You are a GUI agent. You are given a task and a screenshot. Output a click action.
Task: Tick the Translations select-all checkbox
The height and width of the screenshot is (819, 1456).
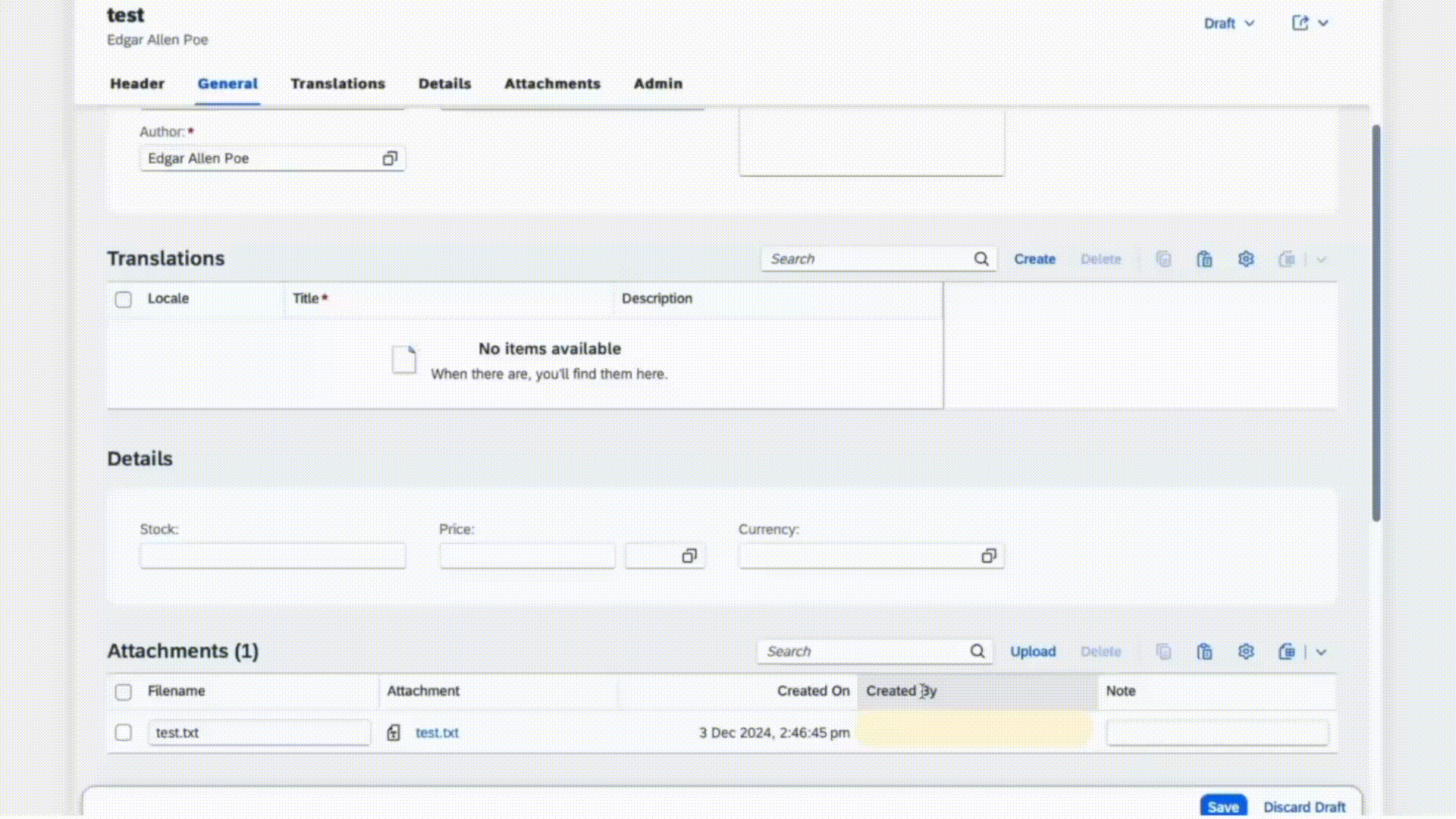pyautogui.click(x=123, y=300)
